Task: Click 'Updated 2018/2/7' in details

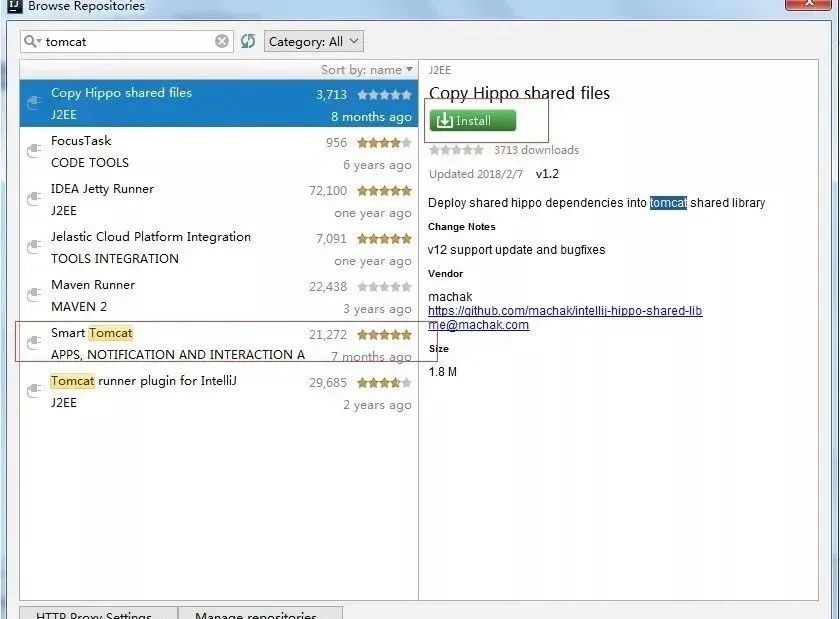Action: pos(476,174)
